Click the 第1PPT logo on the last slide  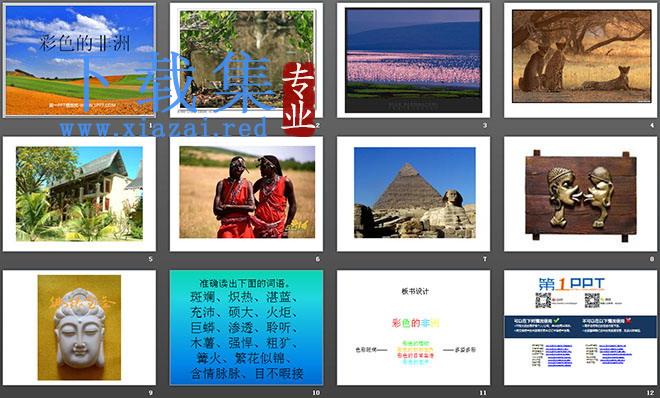572,284
